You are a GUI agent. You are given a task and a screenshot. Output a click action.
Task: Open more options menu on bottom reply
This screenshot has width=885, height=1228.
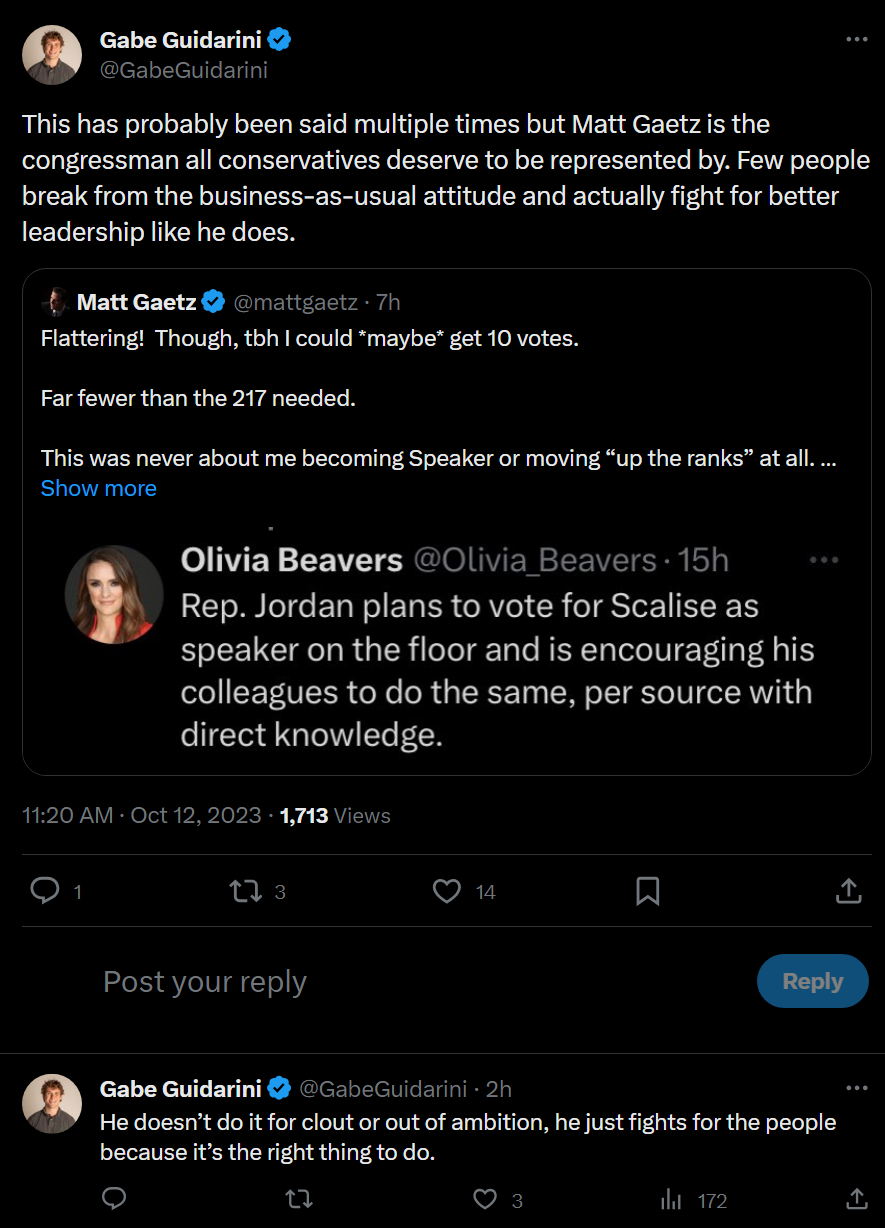[x=857, y=1088]
